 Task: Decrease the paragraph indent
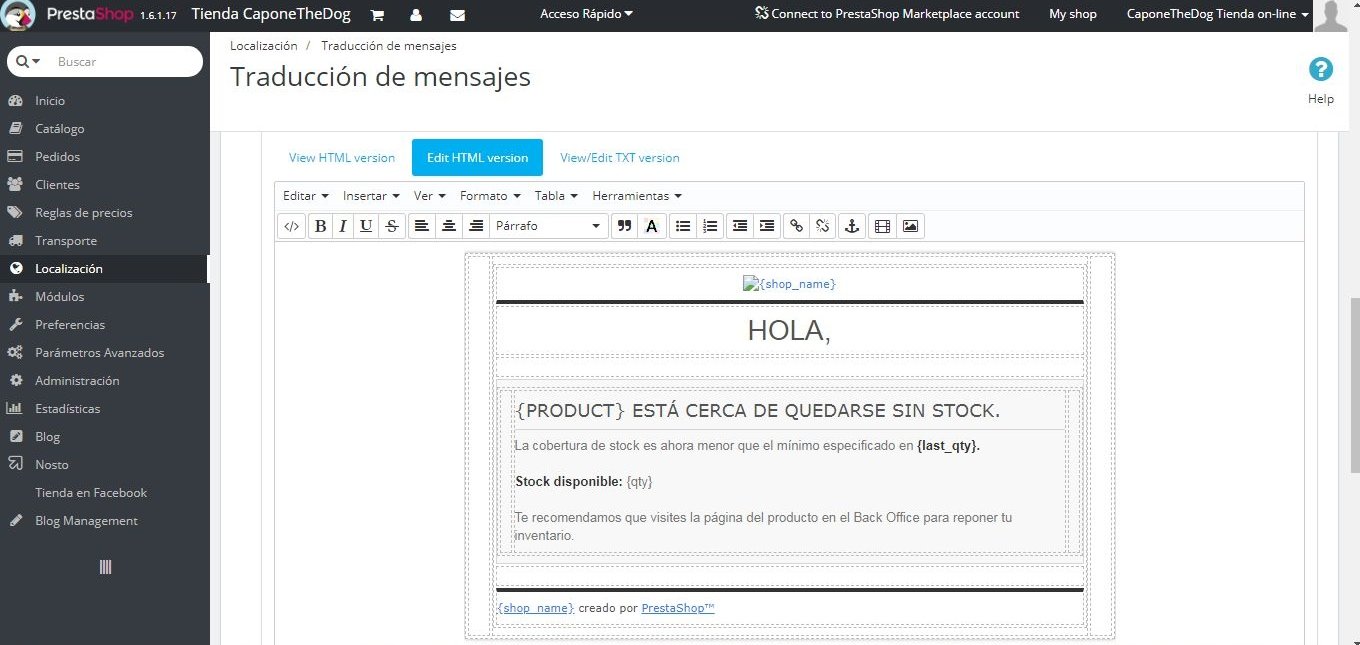point(740,226)
